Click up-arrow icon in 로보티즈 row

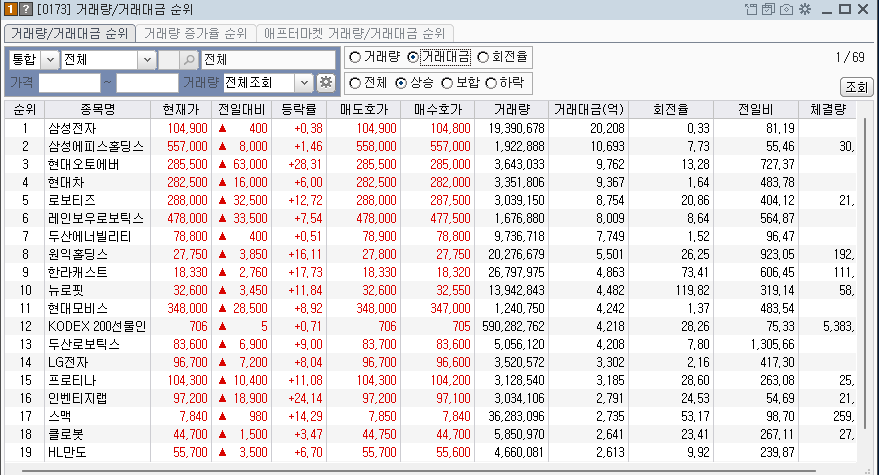[x=223, y=200]
